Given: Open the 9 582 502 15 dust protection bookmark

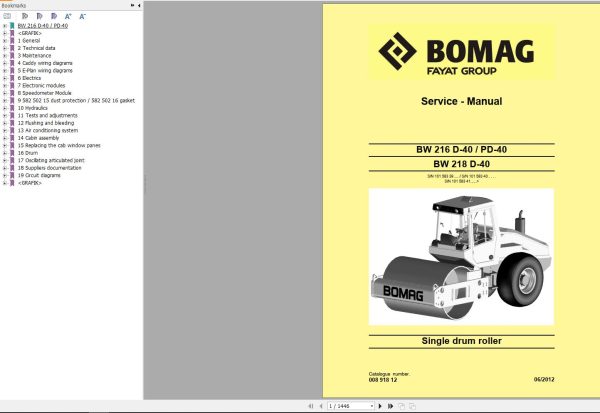Looking at the screenshot, I should tap(76, 100).
